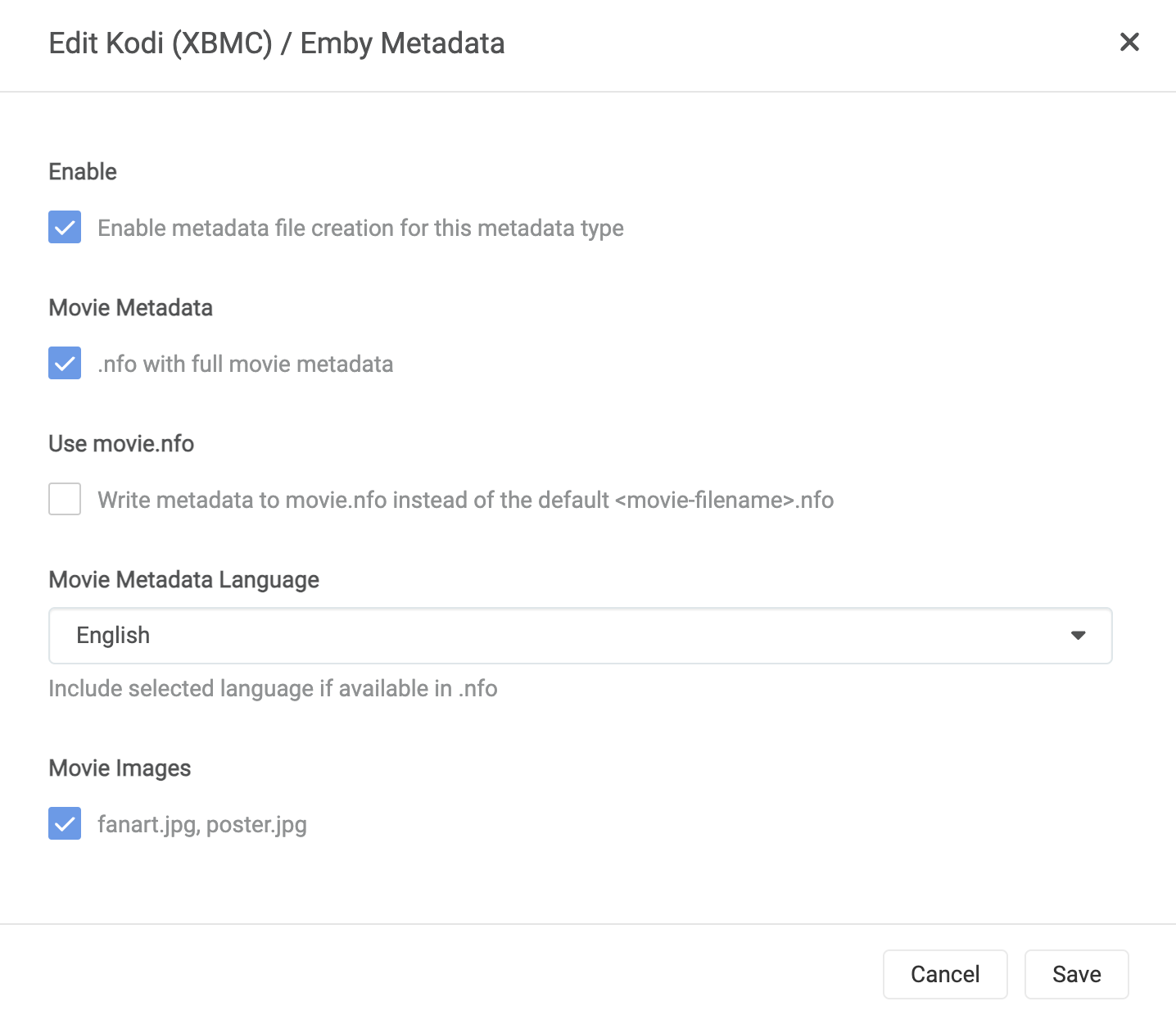Click the 'English' selected value text
Image resolution: width=1176 pixels, height=1024 pixels.
point(113,636)
